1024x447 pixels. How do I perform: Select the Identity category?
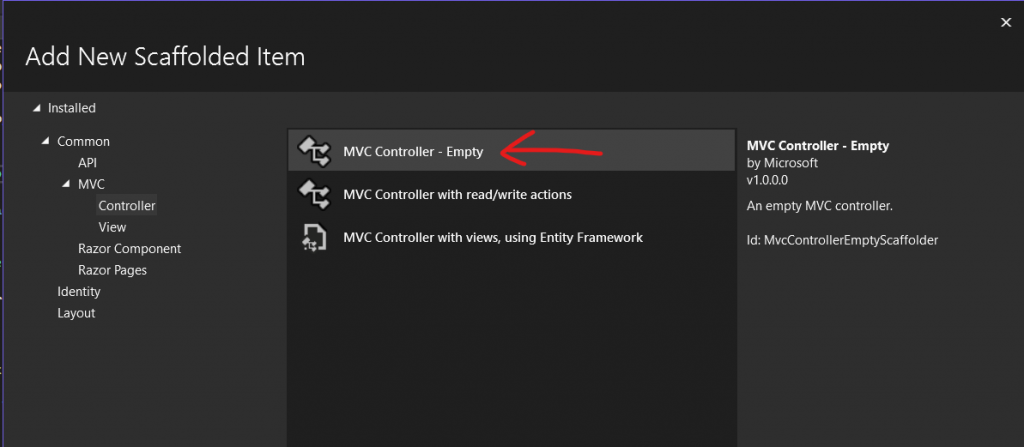(79, 292)
